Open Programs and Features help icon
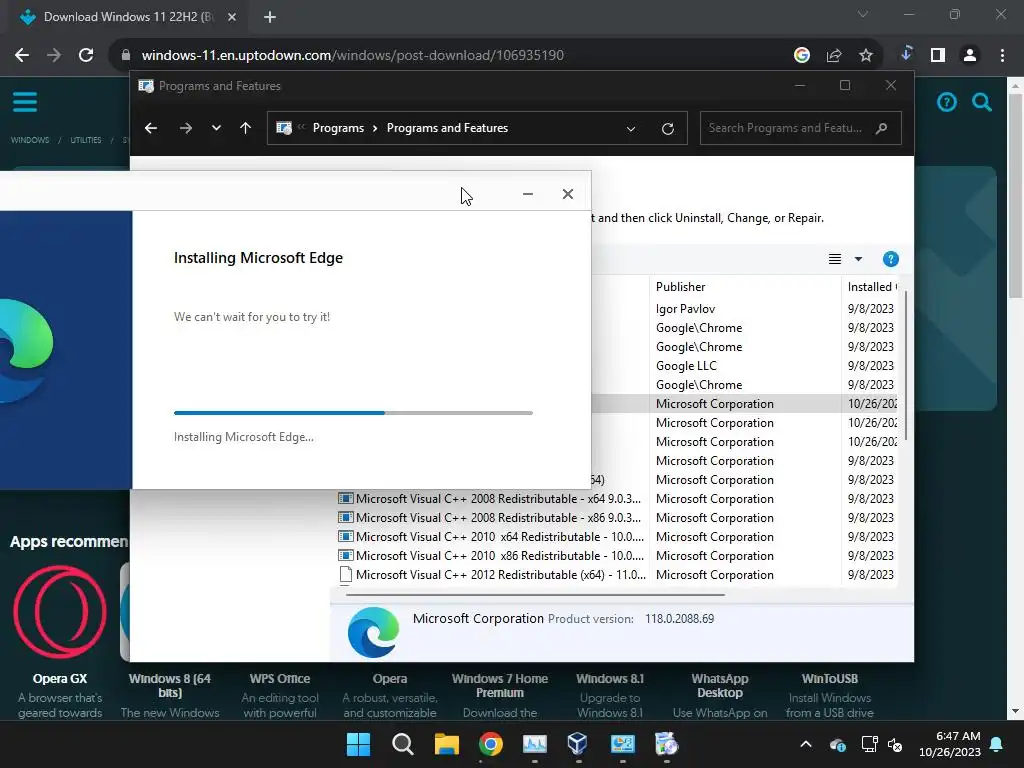The height and width of the screenshot is (768, 1024). click(x=890, y=259)
